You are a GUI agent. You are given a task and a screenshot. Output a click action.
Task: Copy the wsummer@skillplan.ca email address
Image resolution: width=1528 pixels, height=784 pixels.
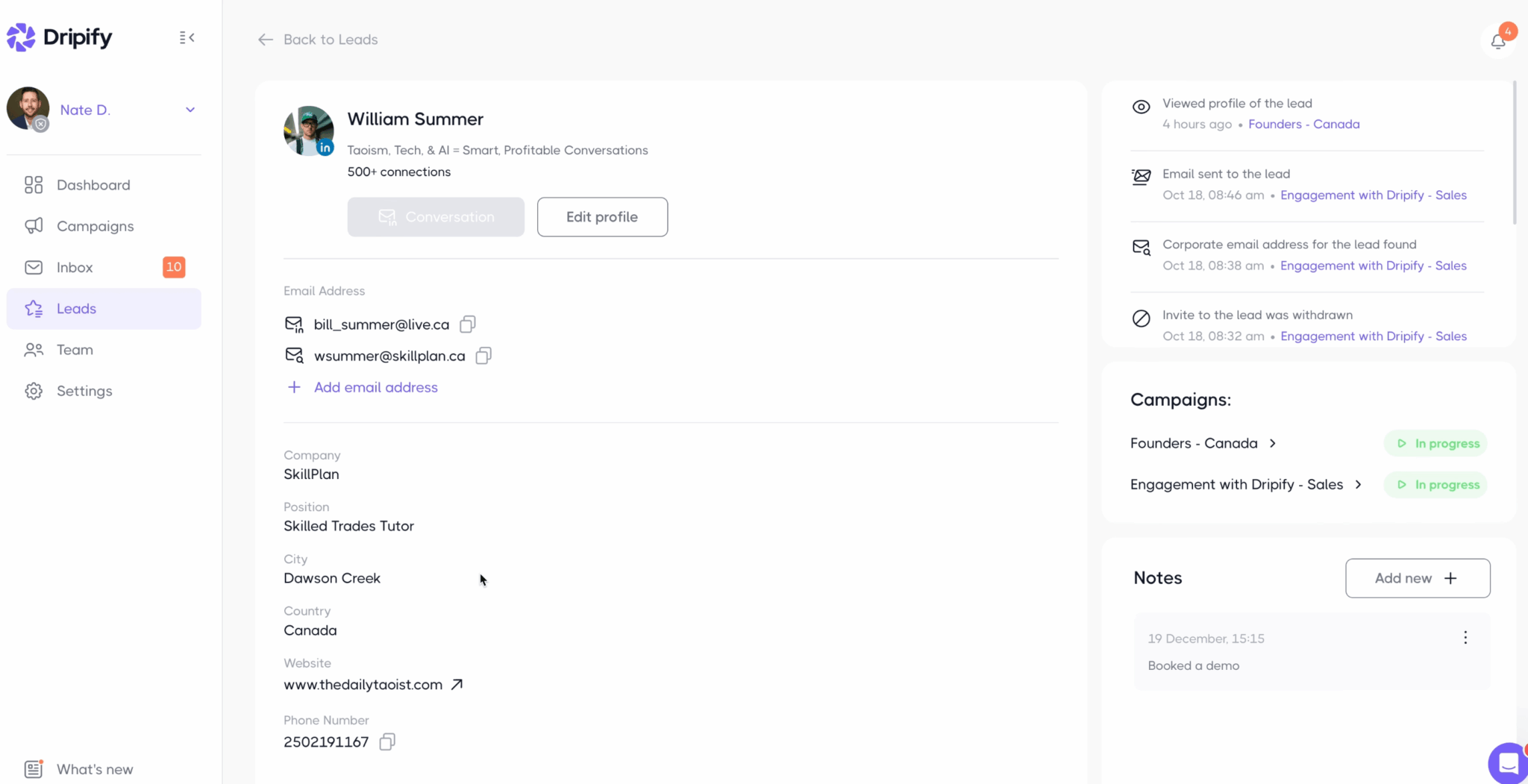pyautogui.click(x=483, y=356)
